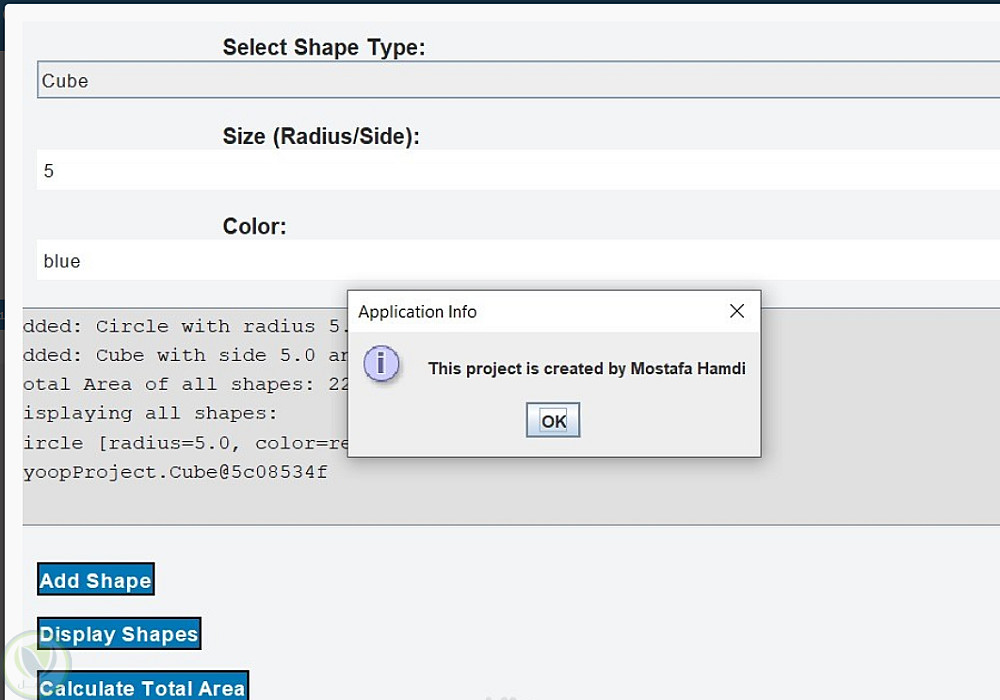
Task: Click the blue info icon in dialog
Action: coord(382,365)
